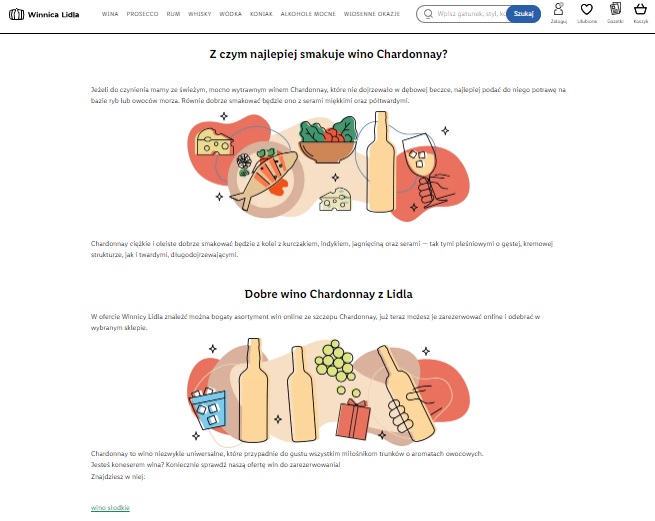The height and width of the screenshot is (521, 655).
Task: Open the WINA menu item
Action: pyautogui.click(x=110, y=14)
